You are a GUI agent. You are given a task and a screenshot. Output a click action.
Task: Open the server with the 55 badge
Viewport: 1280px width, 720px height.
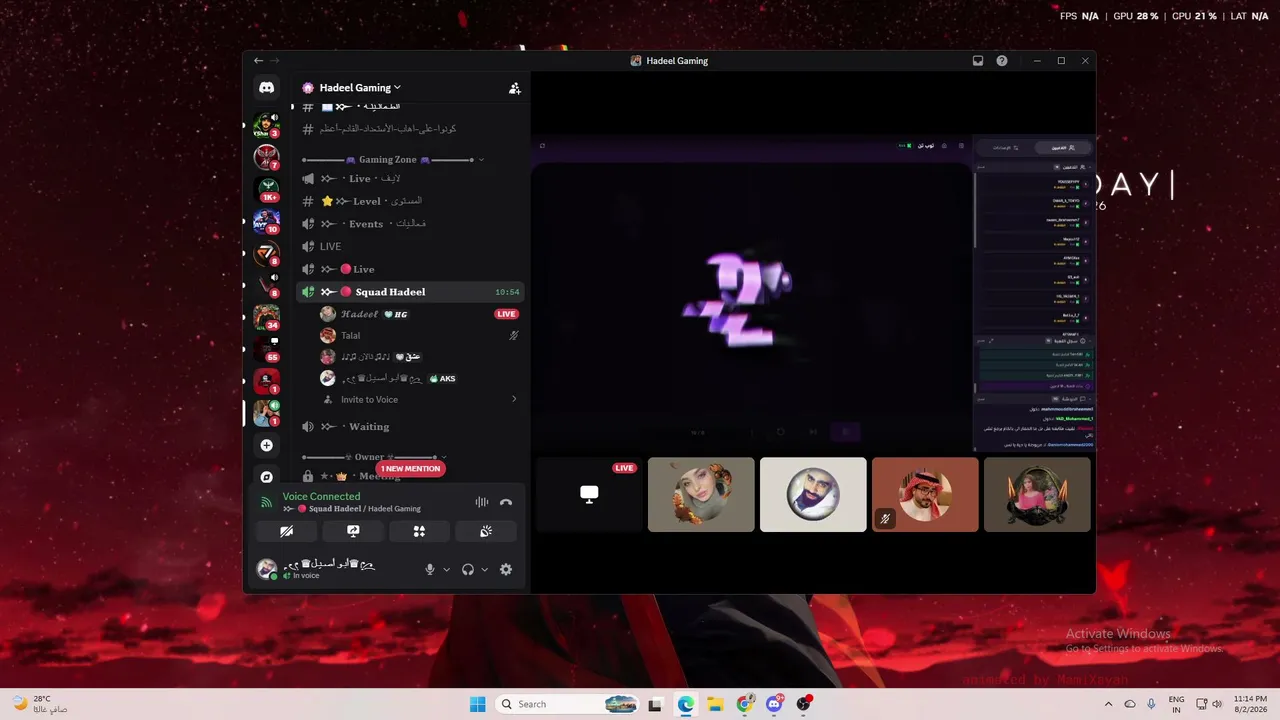266,348
